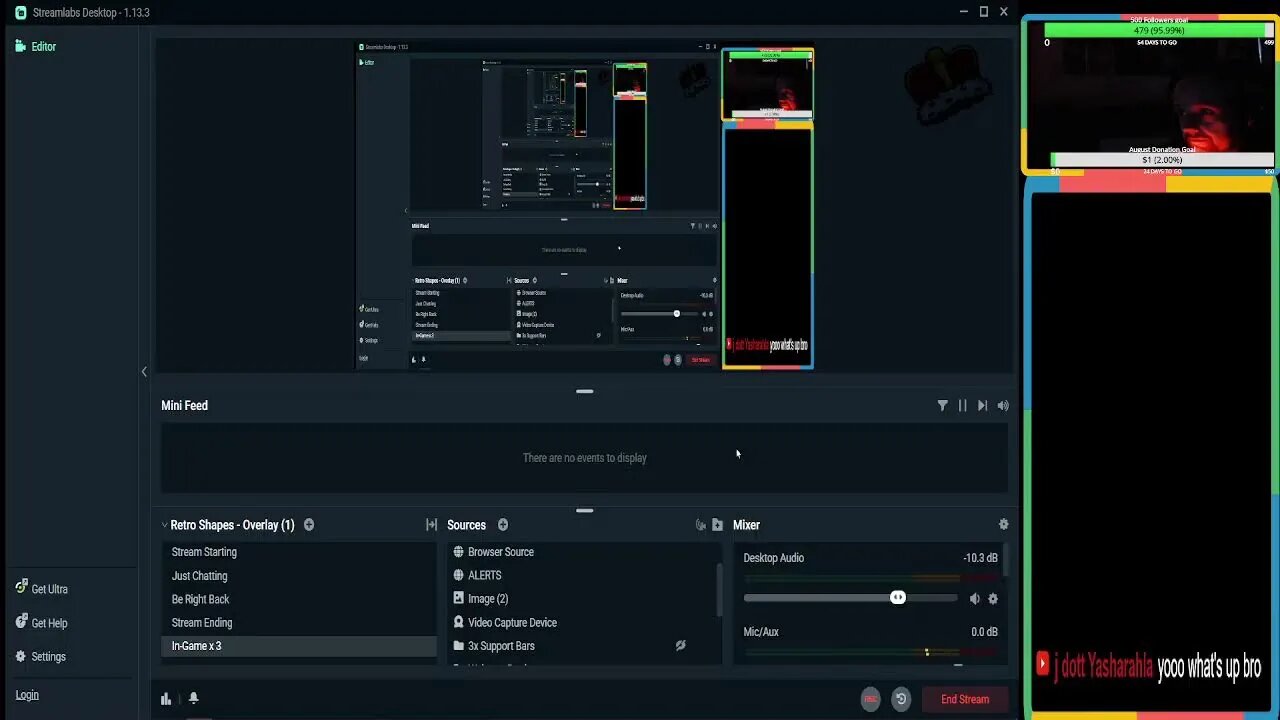
Task: Add a new source with plus icon
Action: click(x=503, y=525)
